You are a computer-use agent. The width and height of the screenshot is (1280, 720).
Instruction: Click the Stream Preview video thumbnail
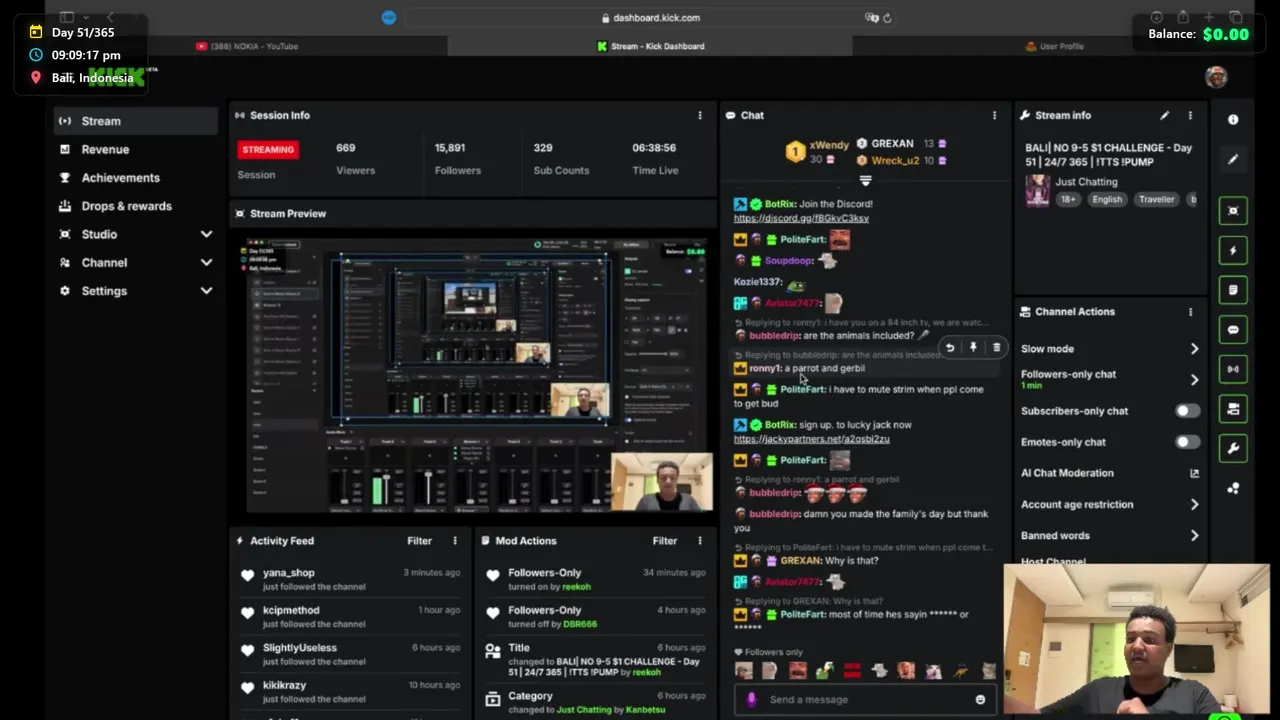point(478,375)
